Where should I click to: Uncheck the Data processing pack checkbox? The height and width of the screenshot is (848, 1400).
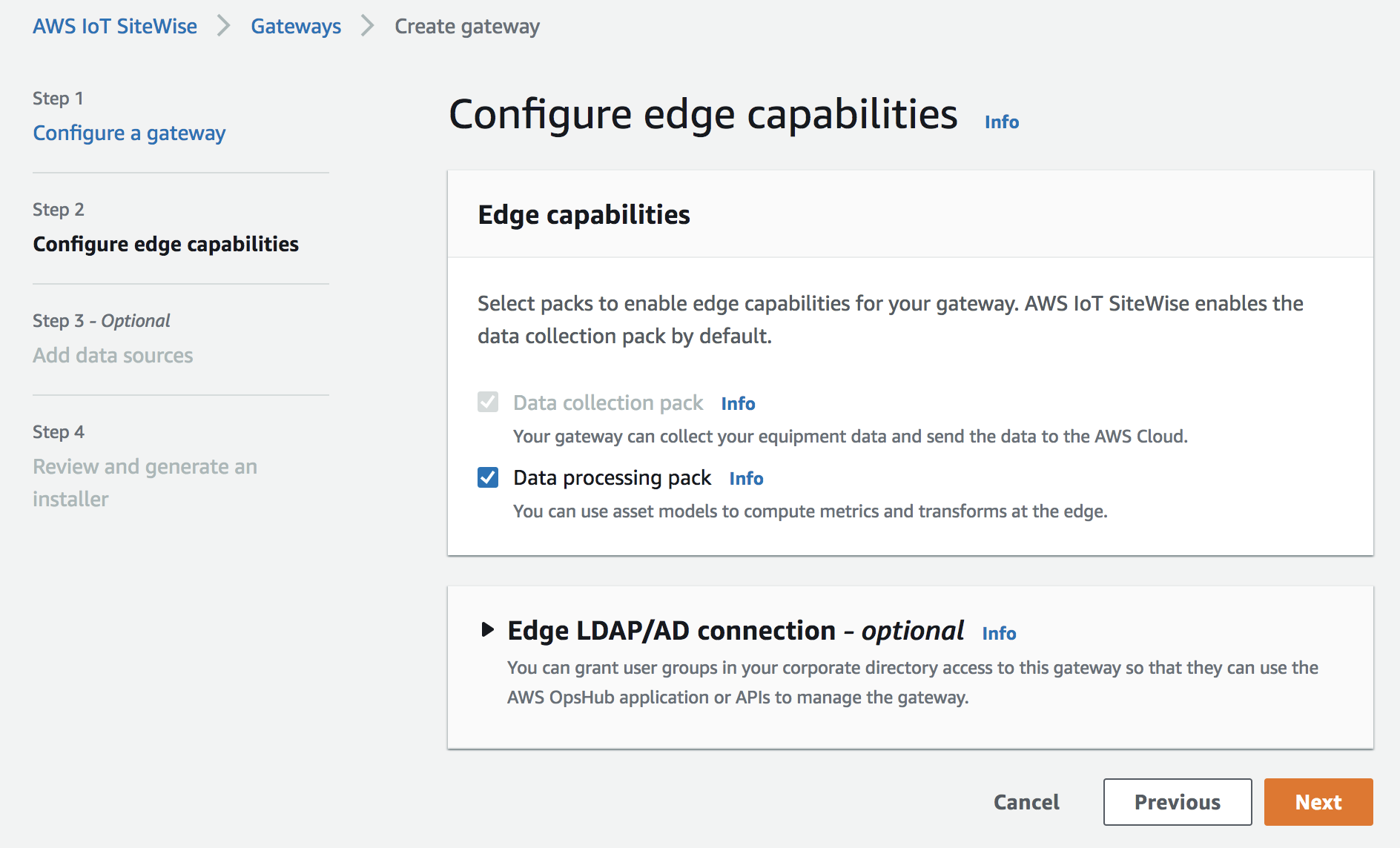(488, 477)
